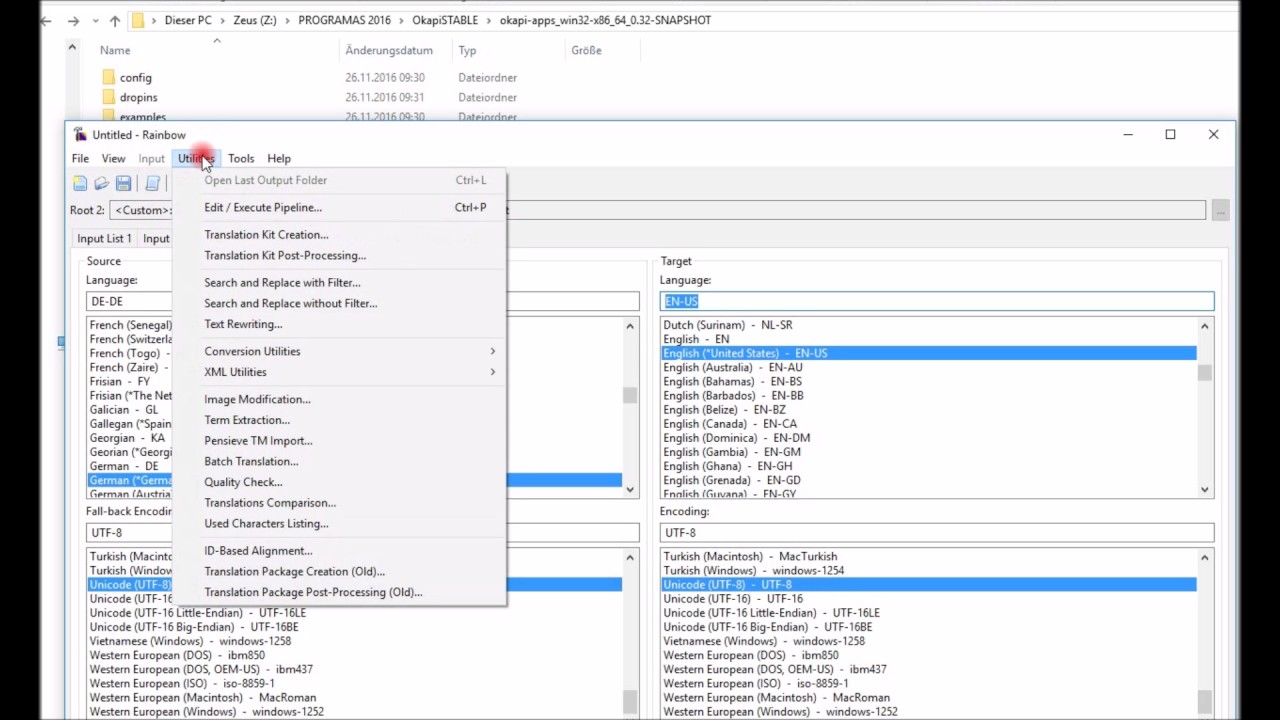Click the Rainbow app icon in title bar
Screen dimensions: 1280x720
[x=80, y=135]
